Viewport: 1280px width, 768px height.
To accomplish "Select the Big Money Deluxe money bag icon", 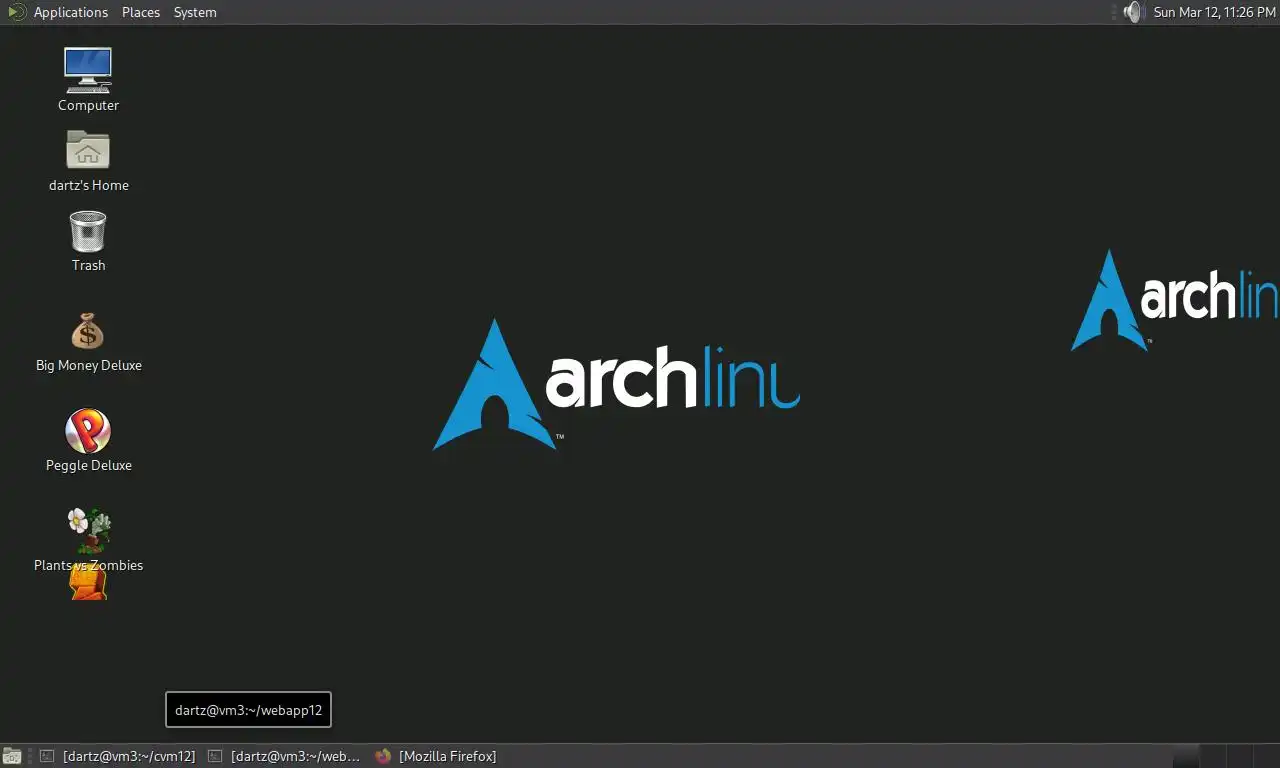I will click(88, 331).
